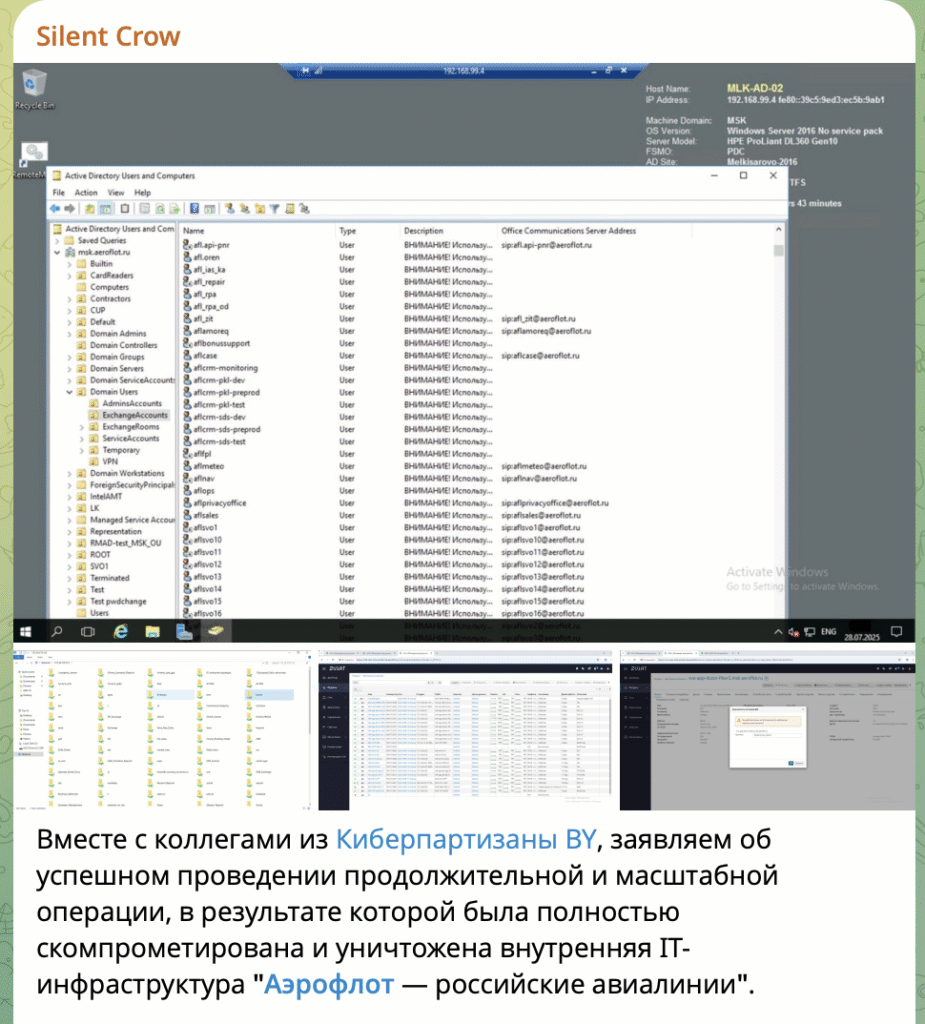Click the taskbar search magnifier icon
This screenshot has width=925, height=1024.
pos(57,632)
